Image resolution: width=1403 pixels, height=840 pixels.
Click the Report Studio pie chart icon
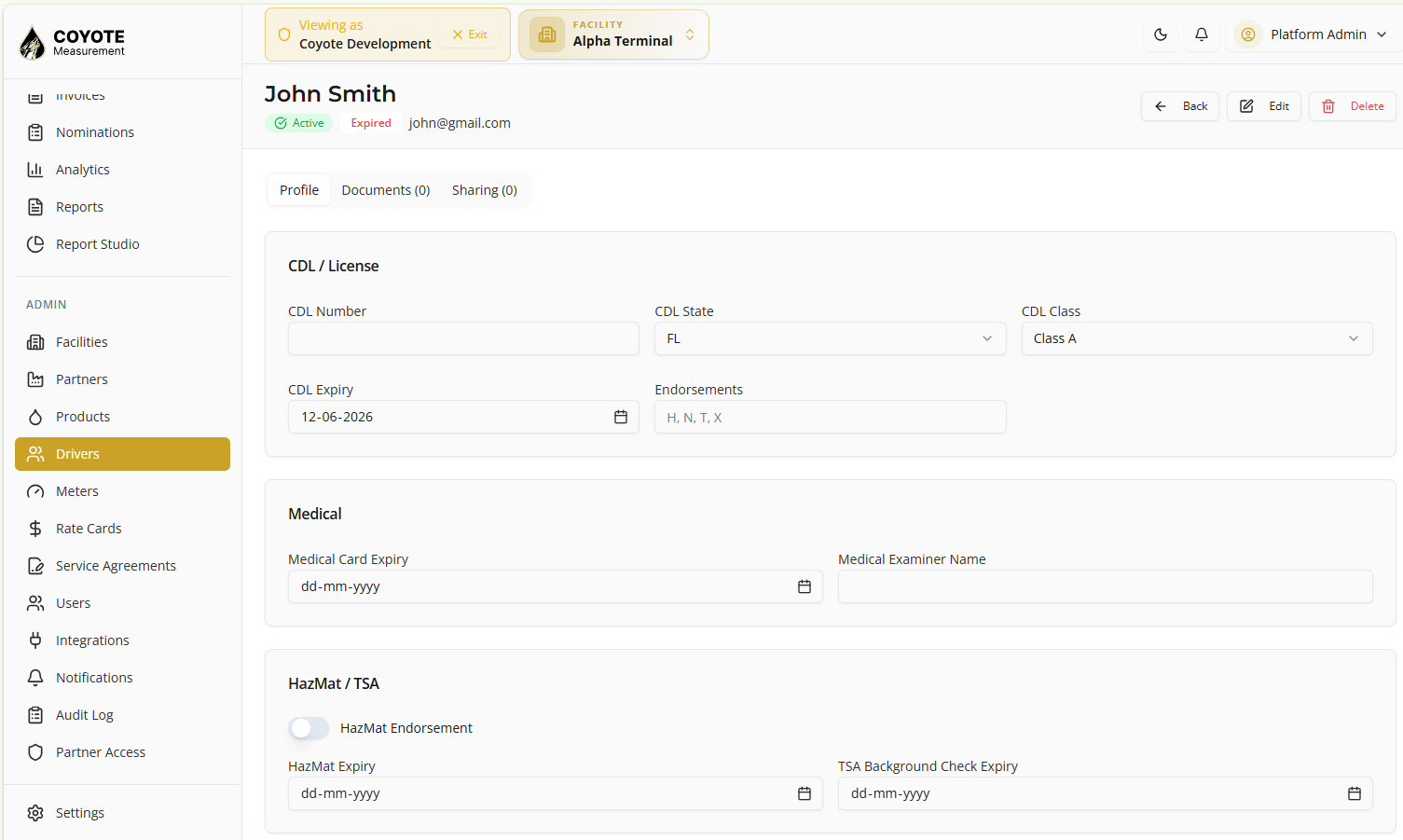(35, 244)
